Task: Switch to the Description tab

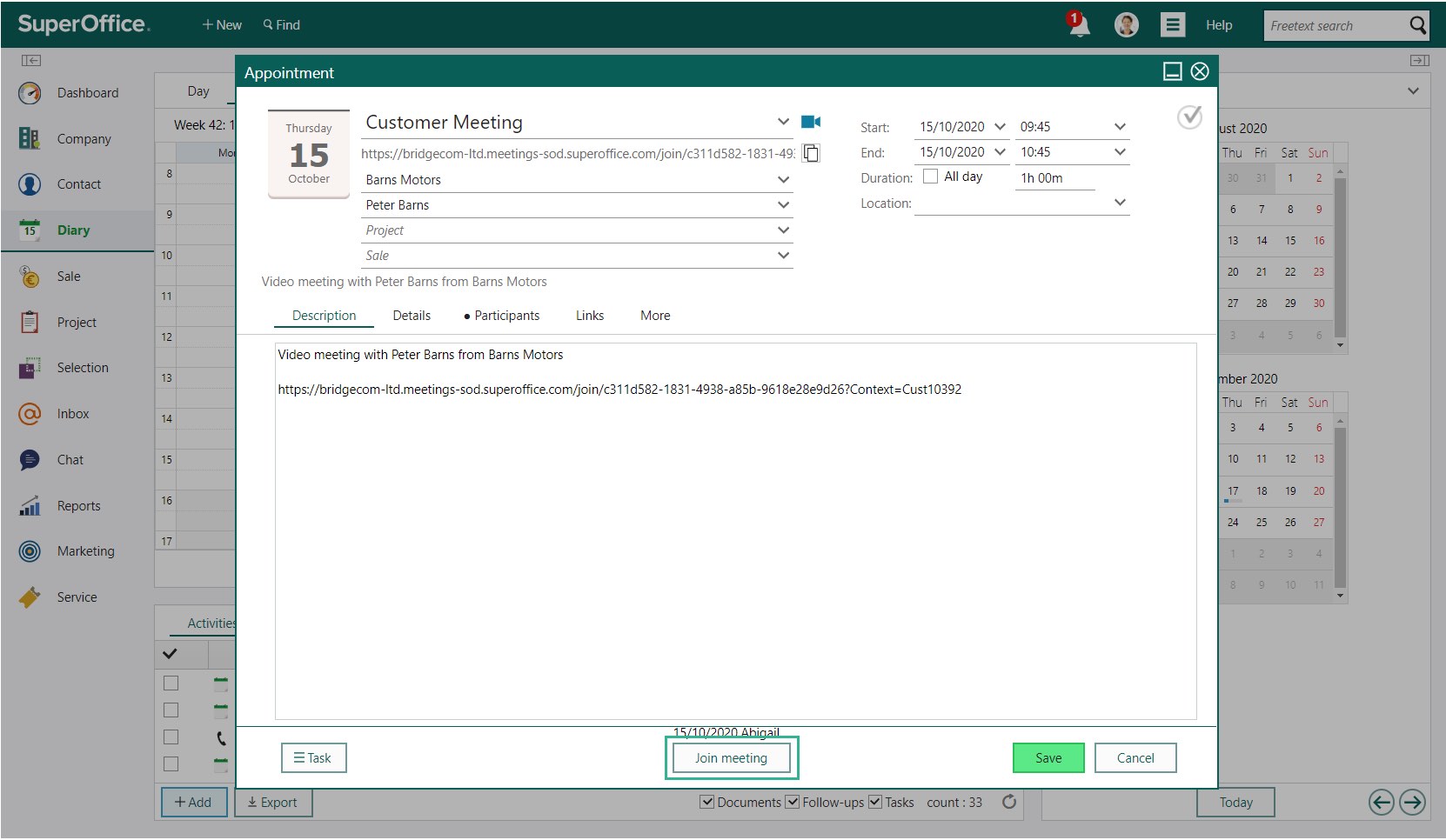Action: click(324, 316)
